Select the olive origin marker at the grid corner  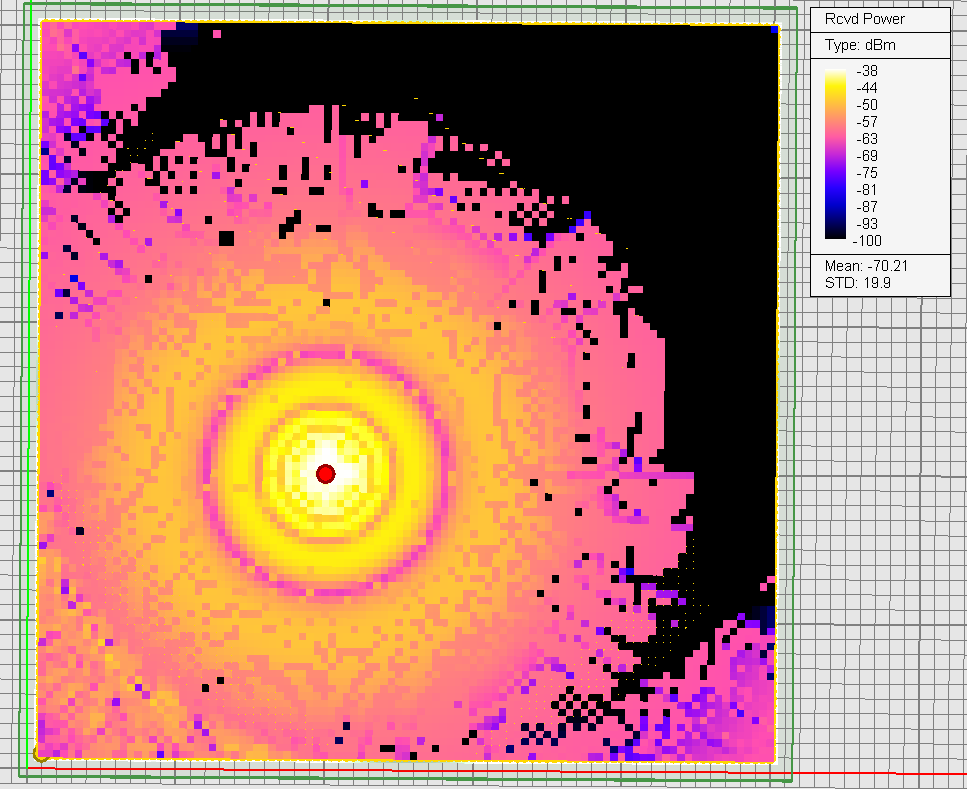40,754
